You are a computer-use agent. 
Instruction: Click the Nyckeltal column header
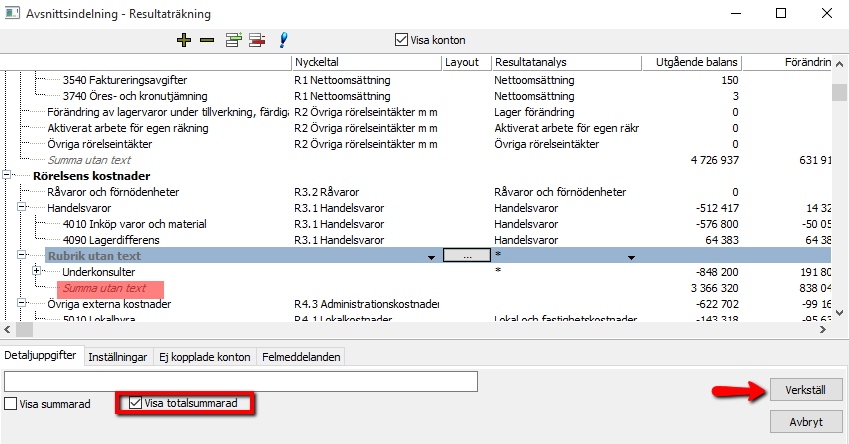click(x=367, y=62)
